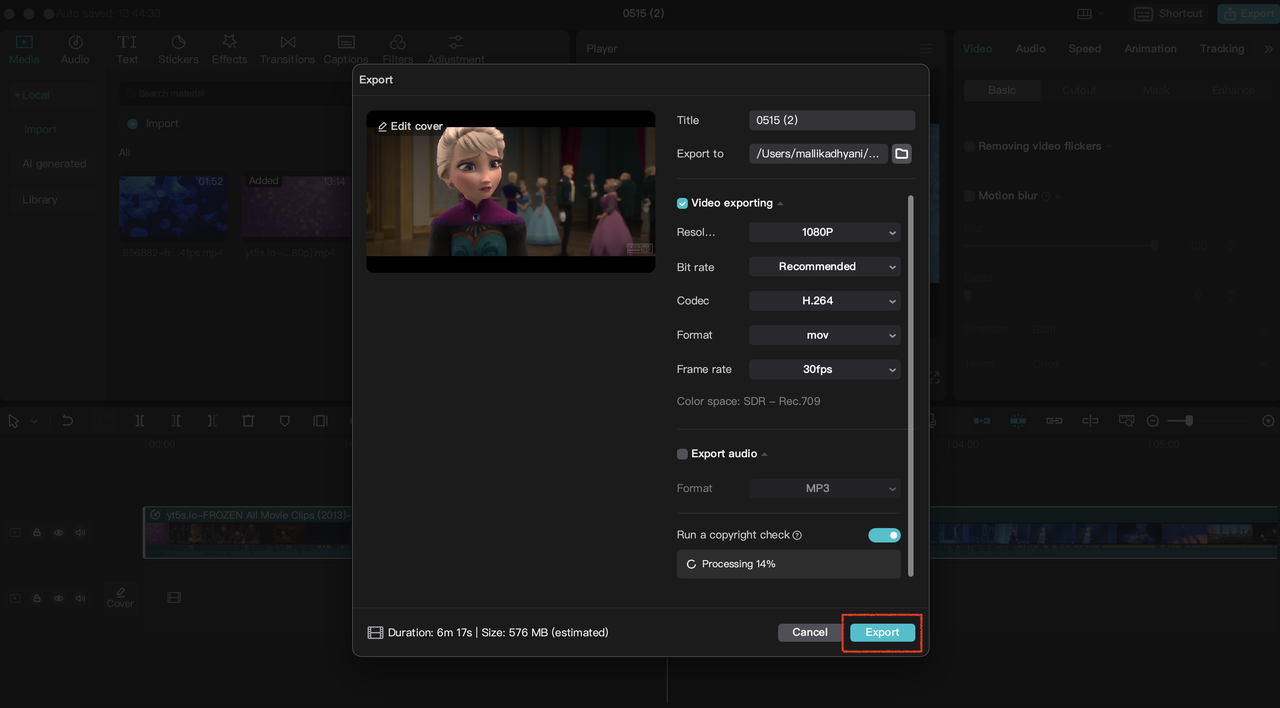Click the freeze frame icon in timeline toolbar
This screenshot has height=708, width=1280.
coord(320,421)
